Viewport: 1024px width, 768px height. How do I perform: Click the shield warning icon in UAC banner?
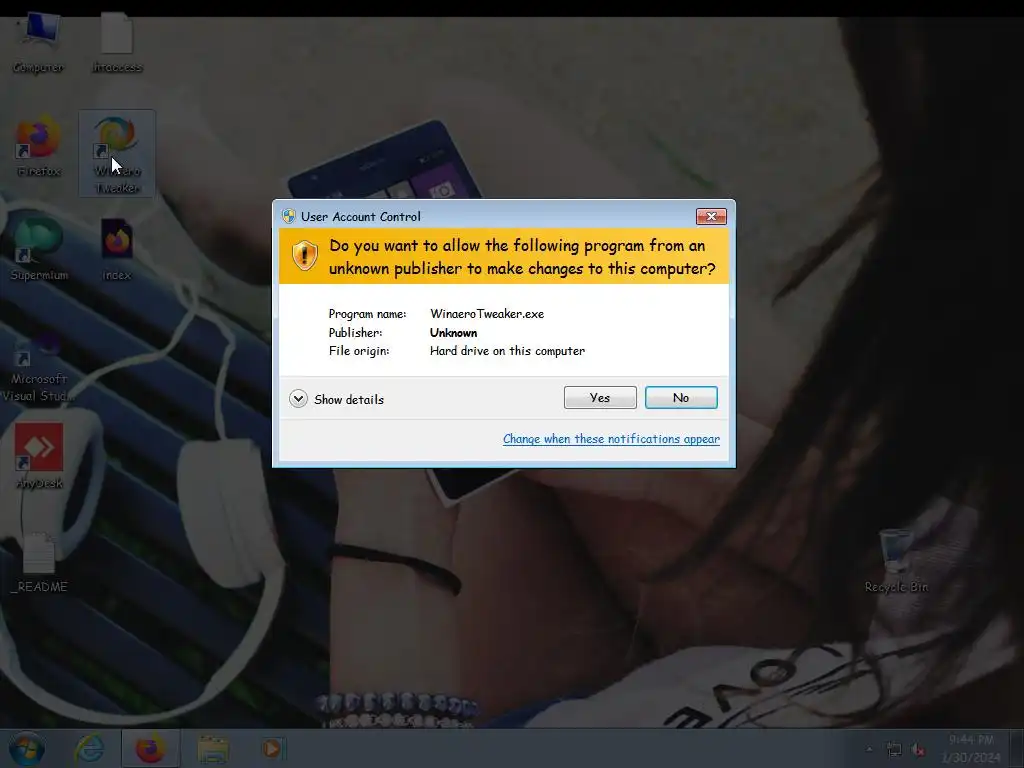[304, 255]
